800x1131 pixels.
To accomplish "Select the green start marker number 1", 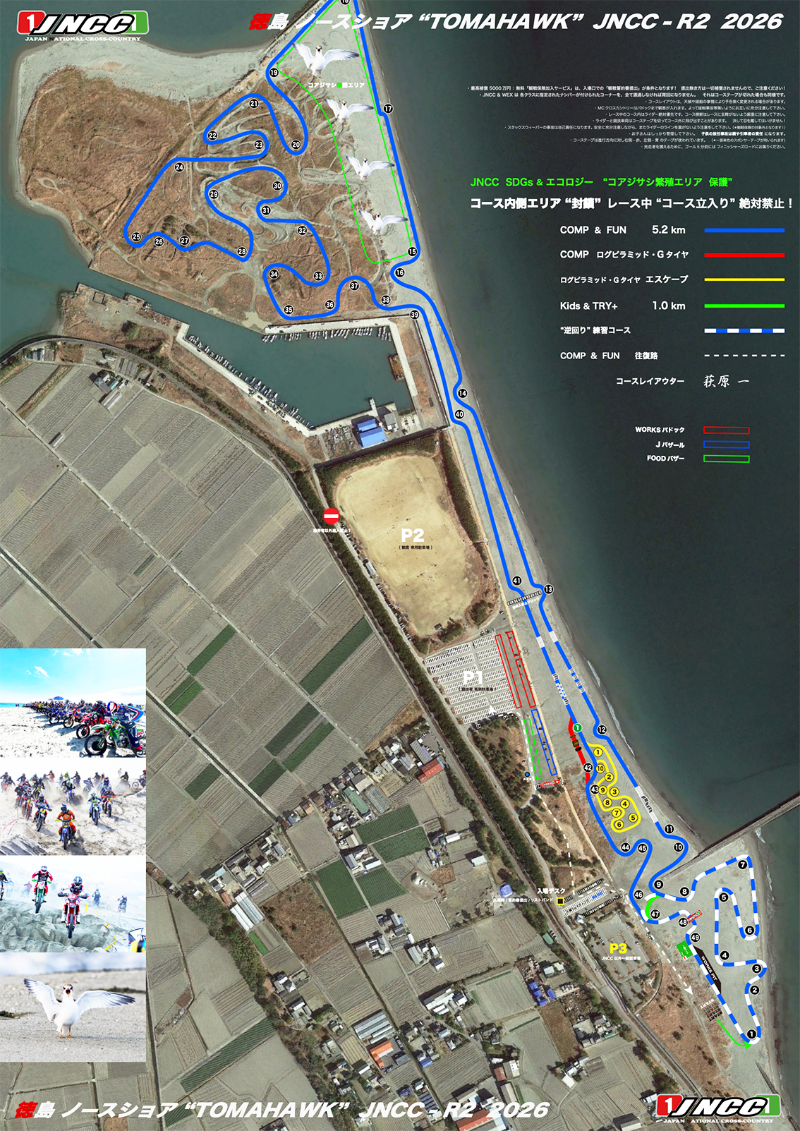I will 577,727.
